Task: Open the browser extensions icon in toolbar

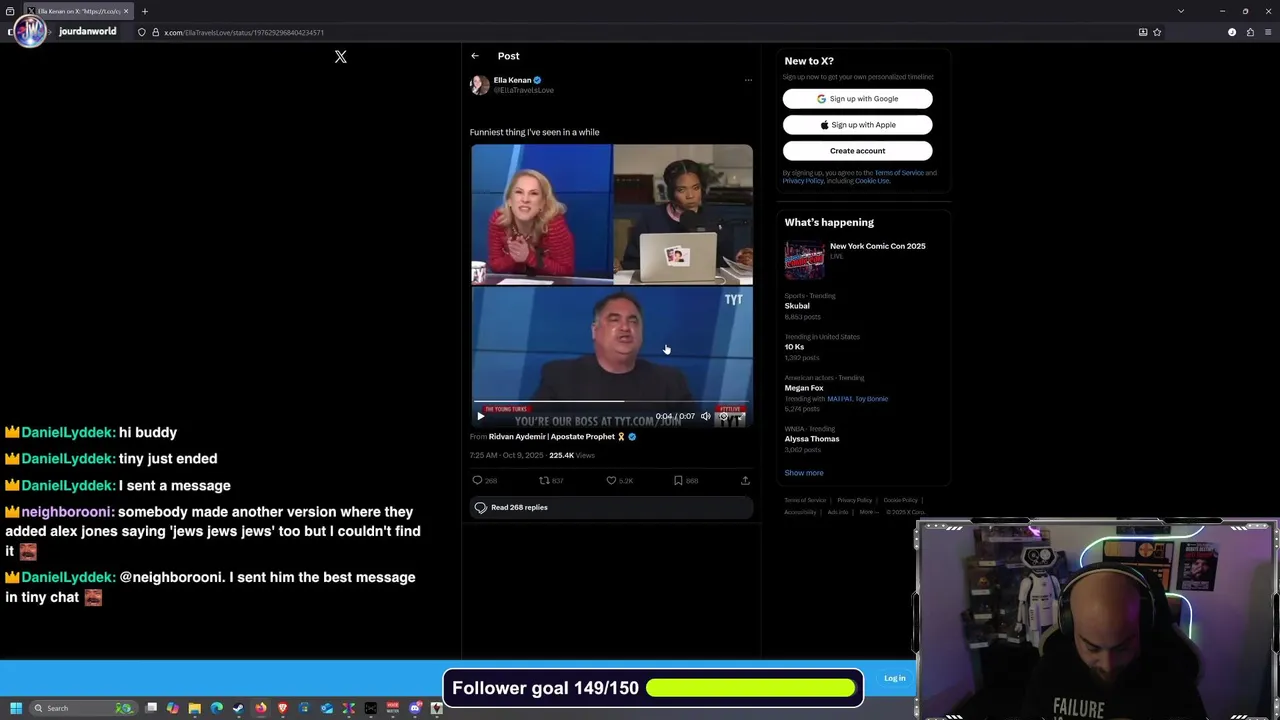Action: point(1250,32)
